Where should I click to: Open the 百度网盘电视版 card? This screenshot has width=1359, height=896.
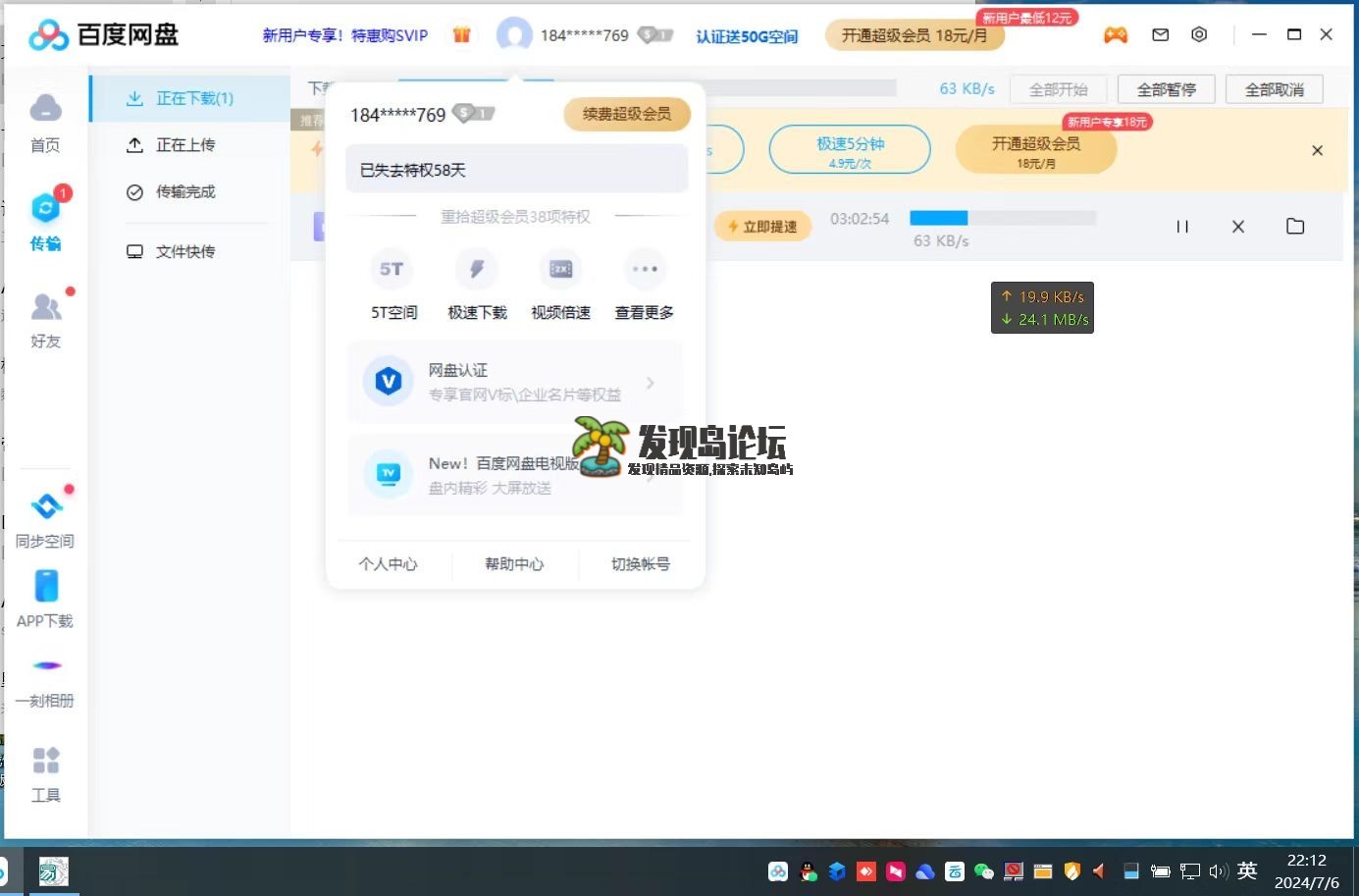tap(514, 475)
